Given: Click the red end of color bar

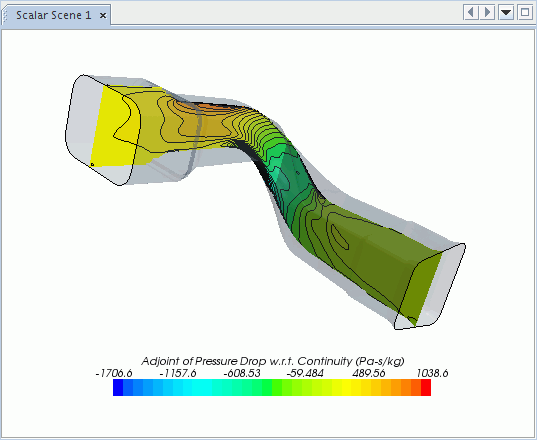Looking at the screenshot, I should (x=426, y=388).
